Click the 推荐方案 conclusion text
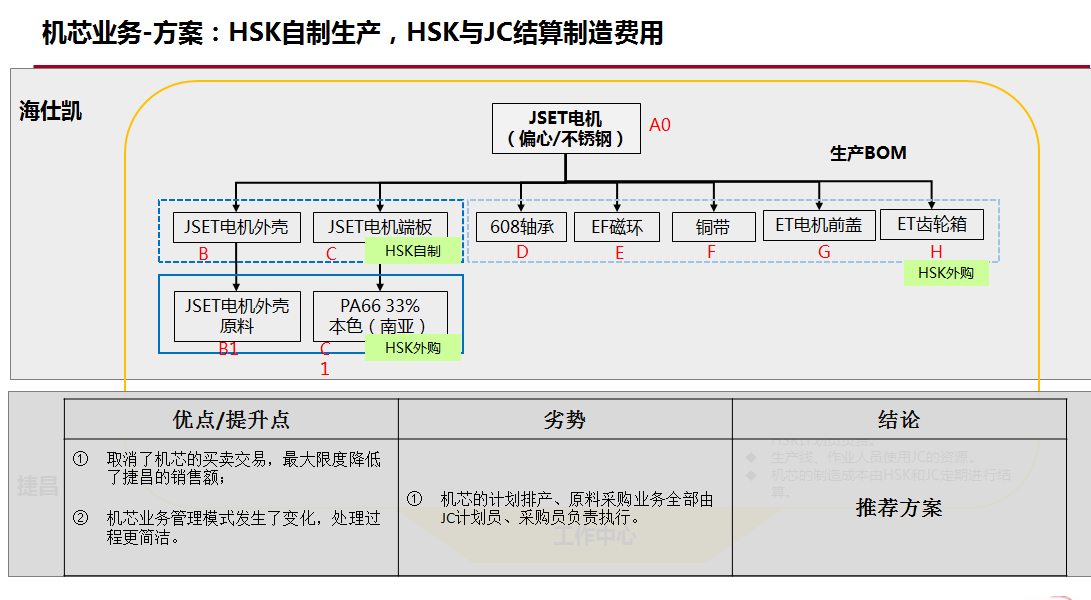Viewport: 1091px width, 600px height. (x=898, y=508)
